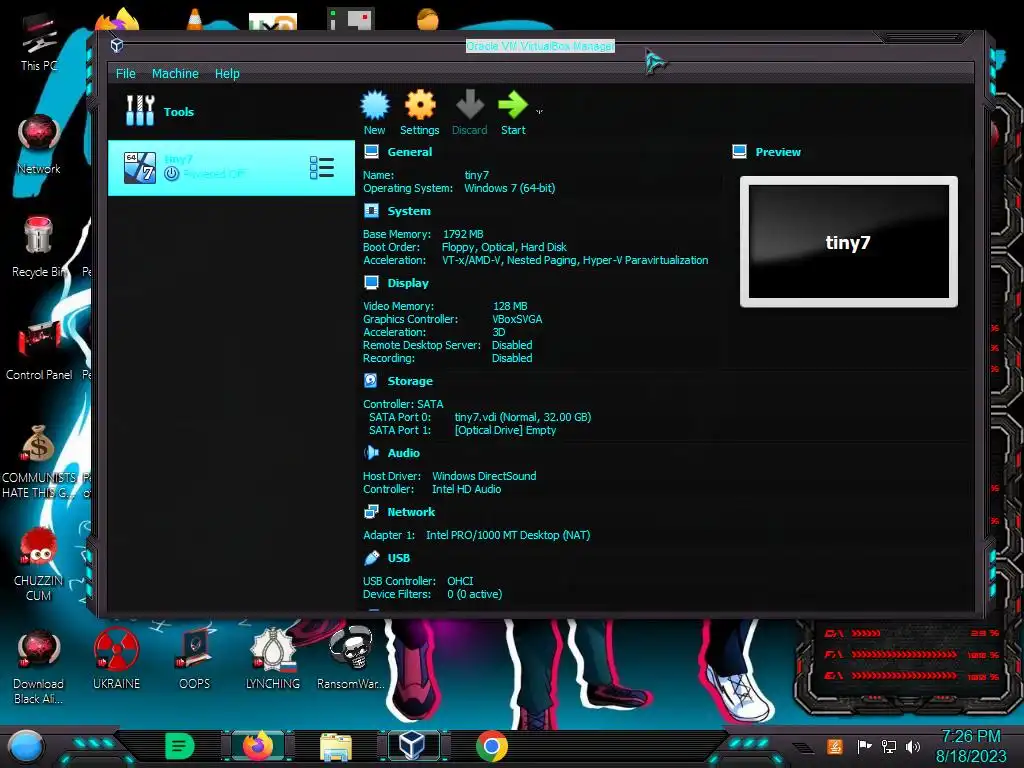This screenshot has height=768, width=1024.
Task: Click the Storage section header
Action: click(x=410, y=381)
